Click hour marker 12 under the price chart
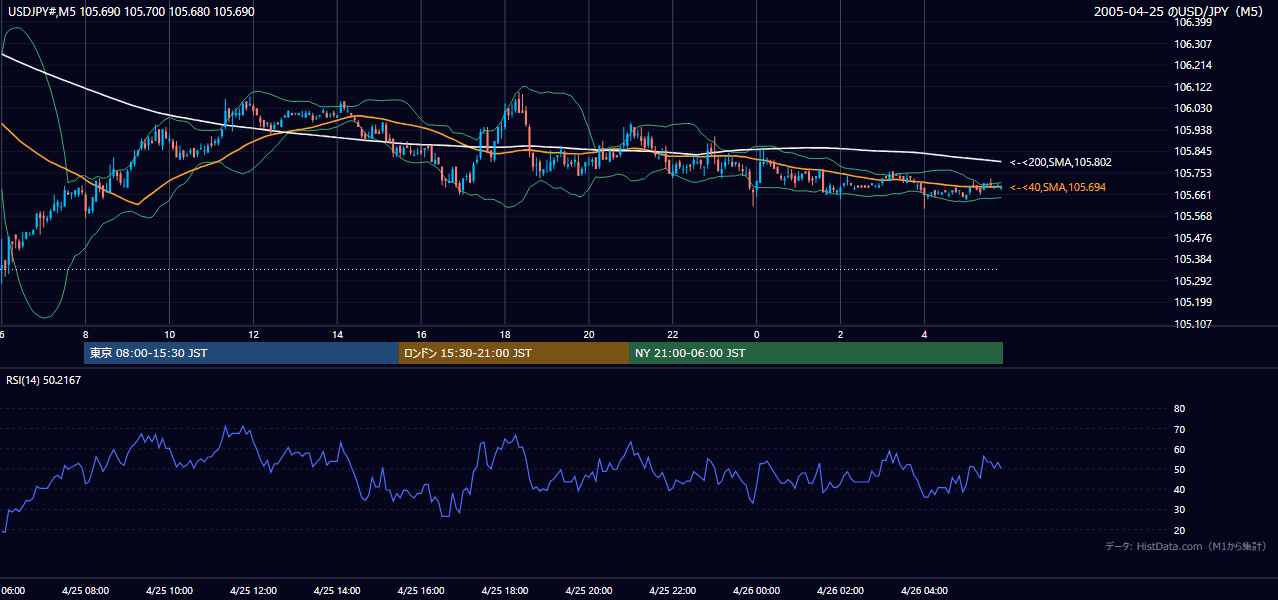 (254, 334)
